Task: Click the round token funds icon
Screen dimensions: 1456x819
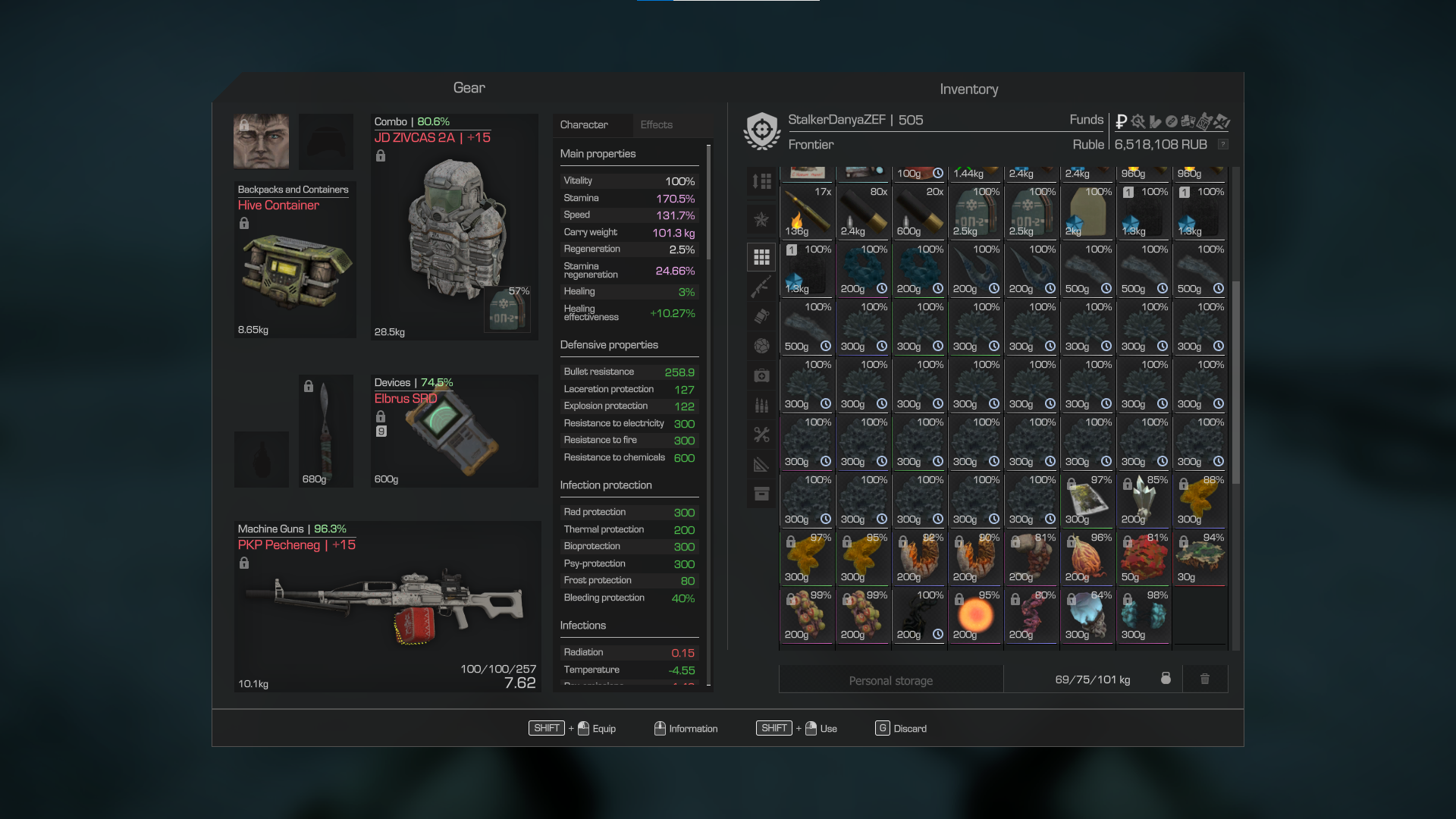Action: pos(1171,121)
